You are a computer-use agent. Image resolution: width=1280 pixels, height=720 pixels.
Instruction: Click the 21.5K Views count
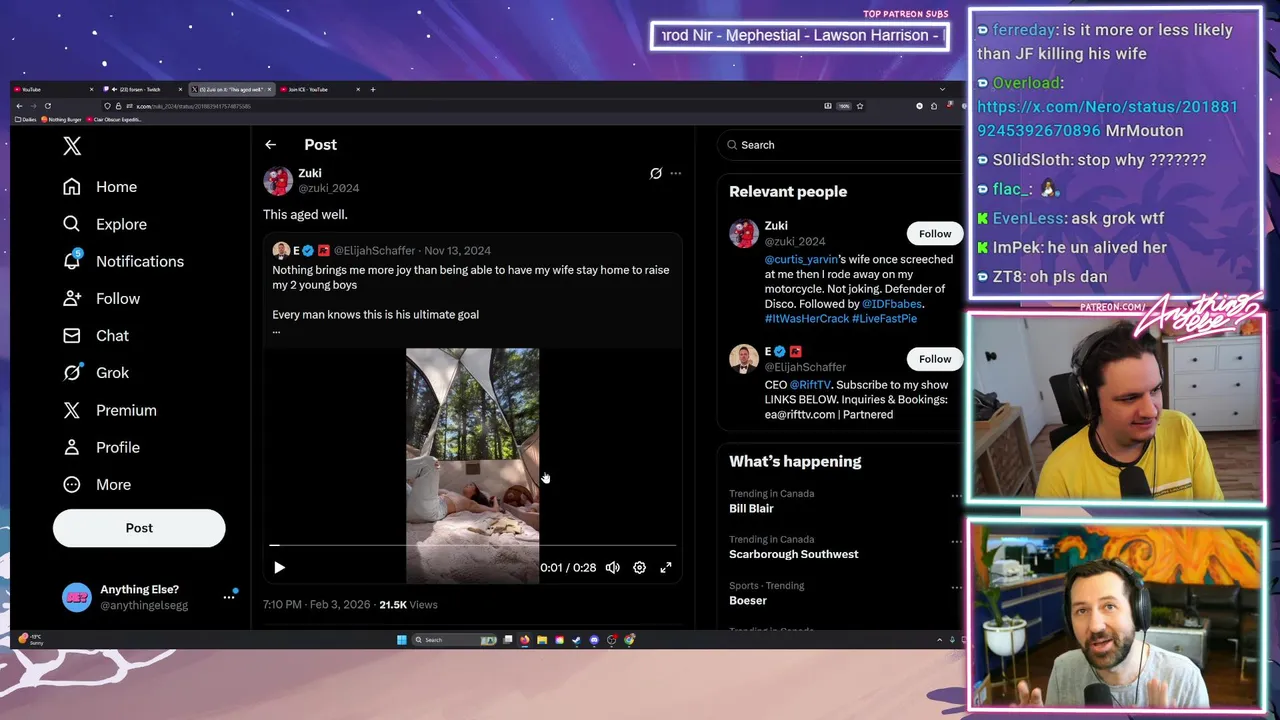408,605
